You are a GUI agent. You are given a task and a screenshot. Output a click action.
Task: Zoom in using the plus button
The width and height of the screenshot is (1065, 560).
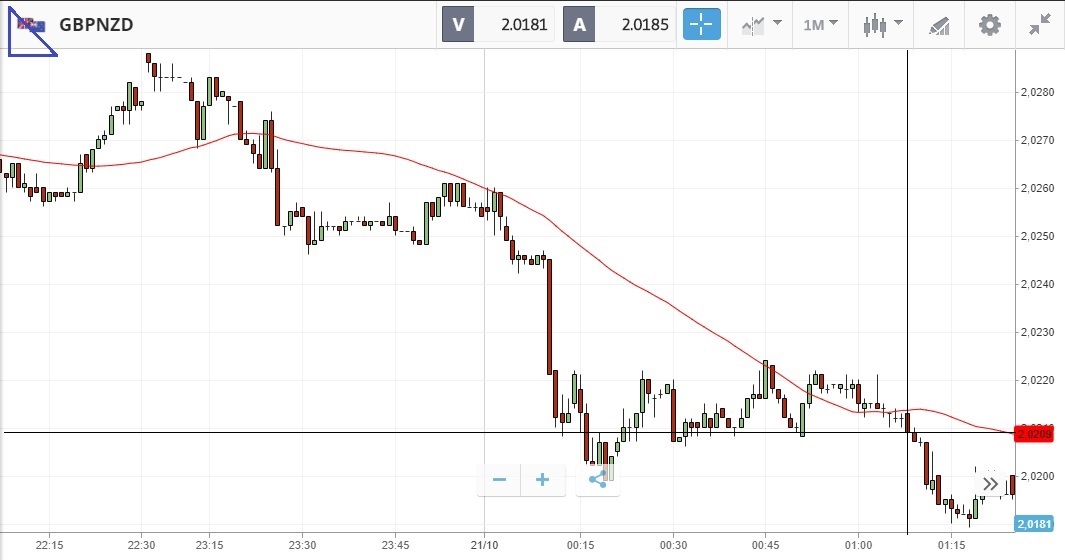[x=543, y=480]
